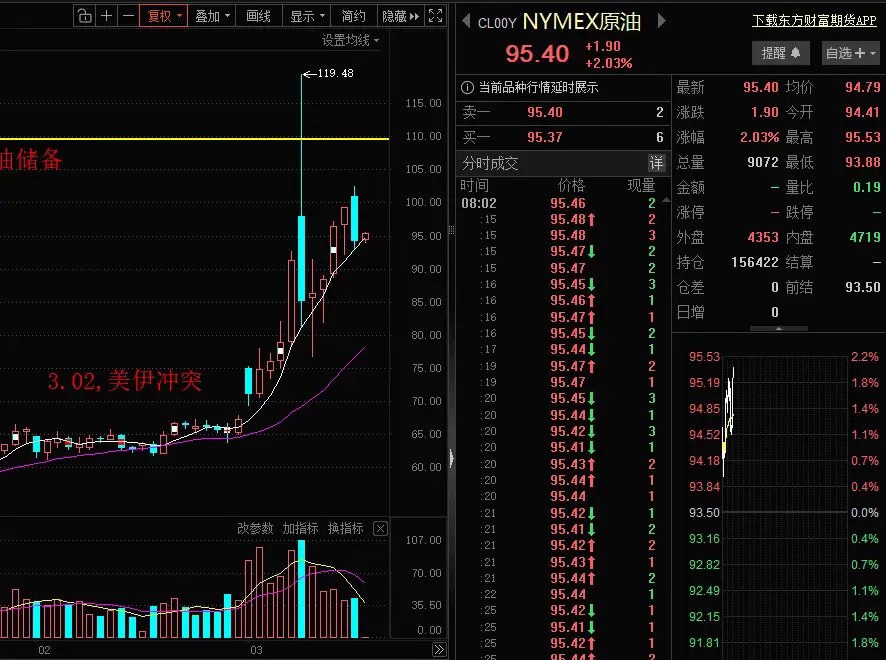The height and width of the screenshot is (660, 886).
Task: Click the 持仓 value 156422
Action: [x=755, y=262]
